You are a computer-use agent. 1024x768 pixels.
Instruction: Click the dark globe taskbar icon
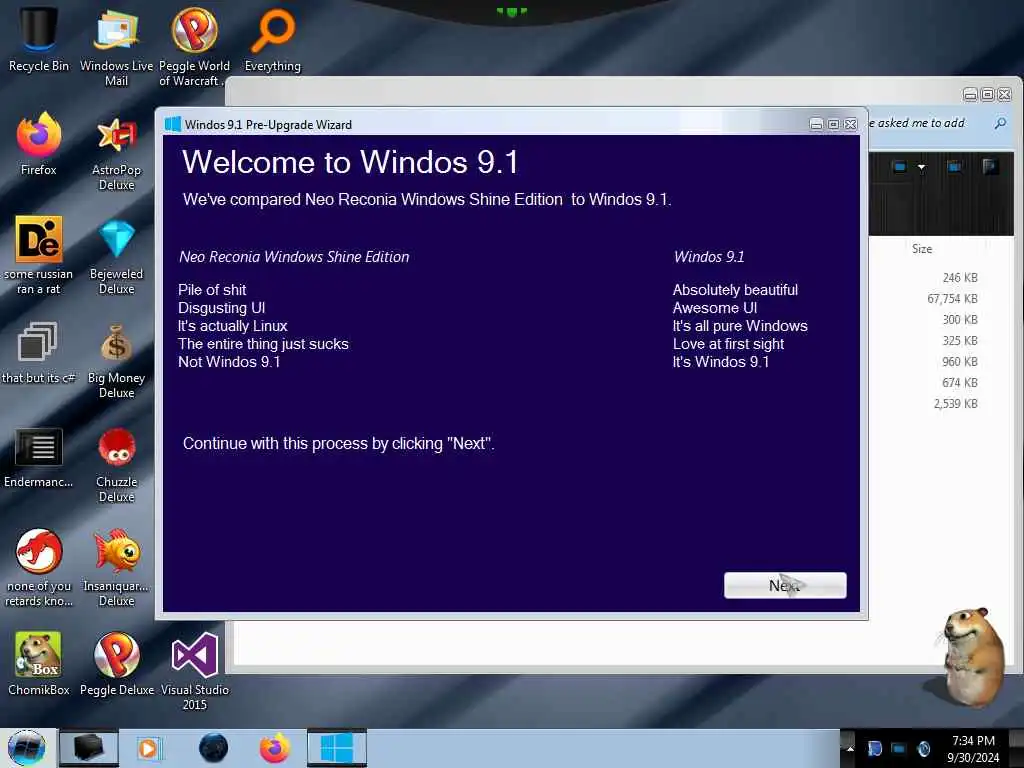tap(214, 748)
